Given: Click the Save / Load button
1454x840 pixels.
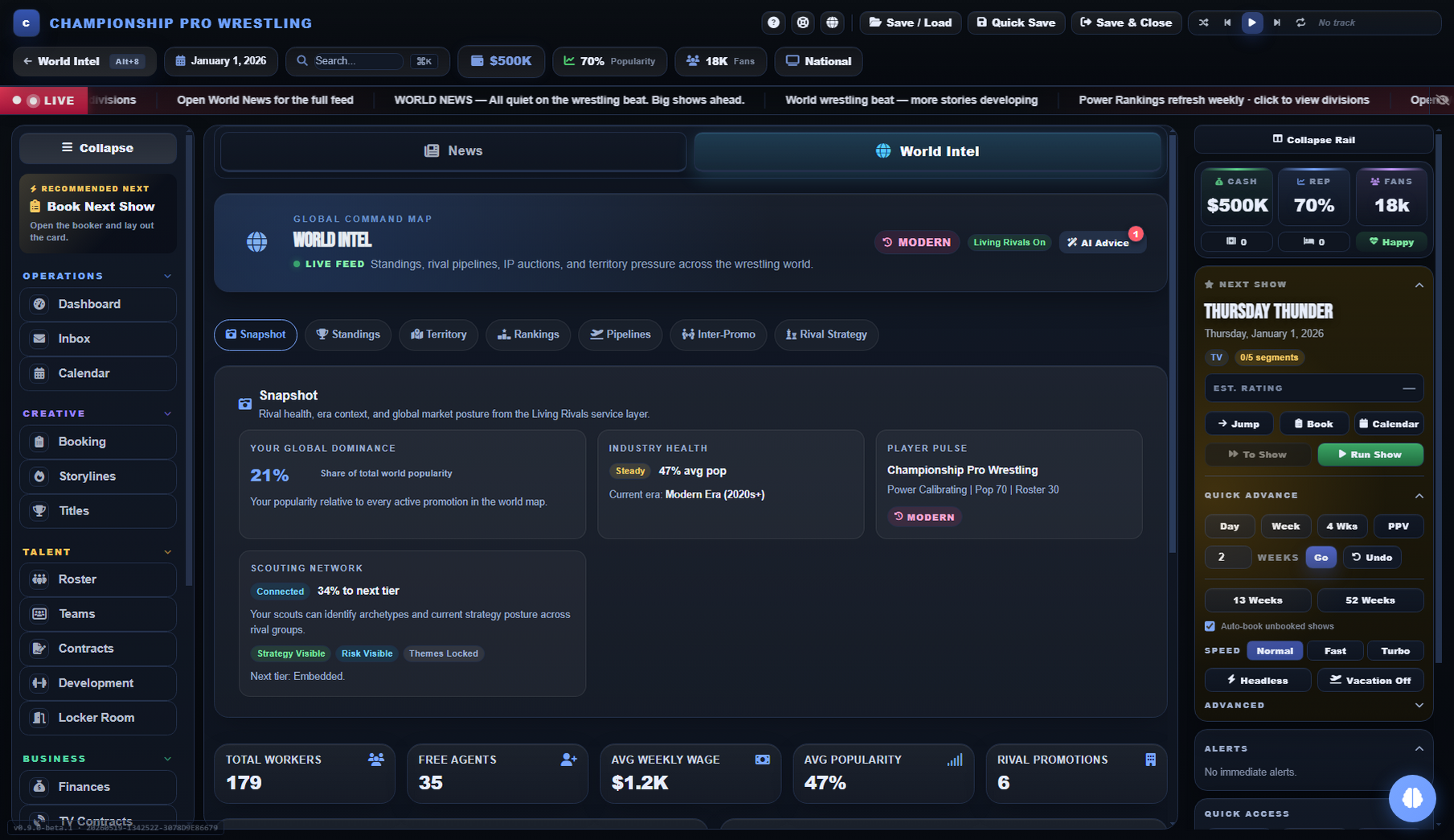Looking at the screenshot, I should [911, 23].
